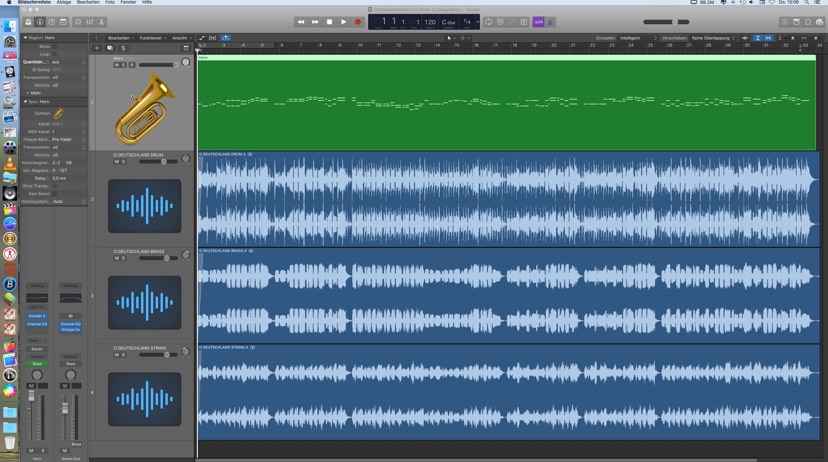Screen dimensions: 828x462
Task: Open the Foto menu in menu bar
Action: coord(110,2)
